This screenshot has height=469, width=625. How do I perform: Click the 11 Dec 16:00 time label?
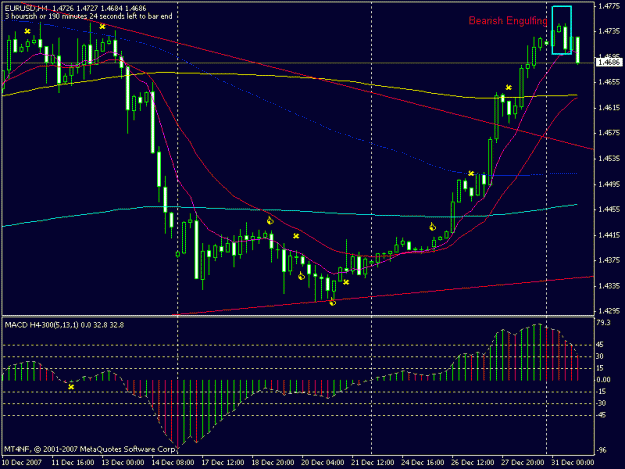[x=73, y=463]
